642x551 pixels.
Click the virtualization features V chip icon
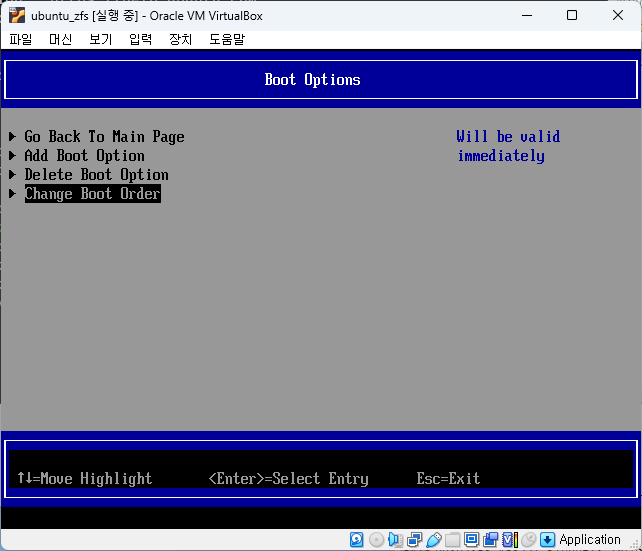tap(509, 540)
